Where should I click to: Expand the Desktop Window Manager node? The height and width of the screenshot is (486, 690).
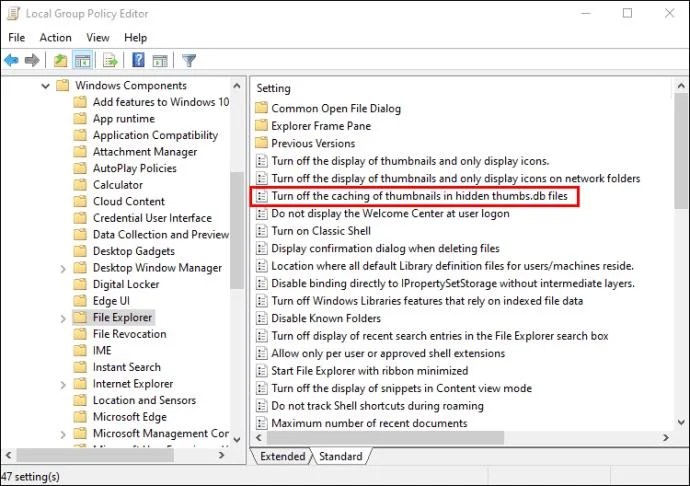(x=63, y=268)
